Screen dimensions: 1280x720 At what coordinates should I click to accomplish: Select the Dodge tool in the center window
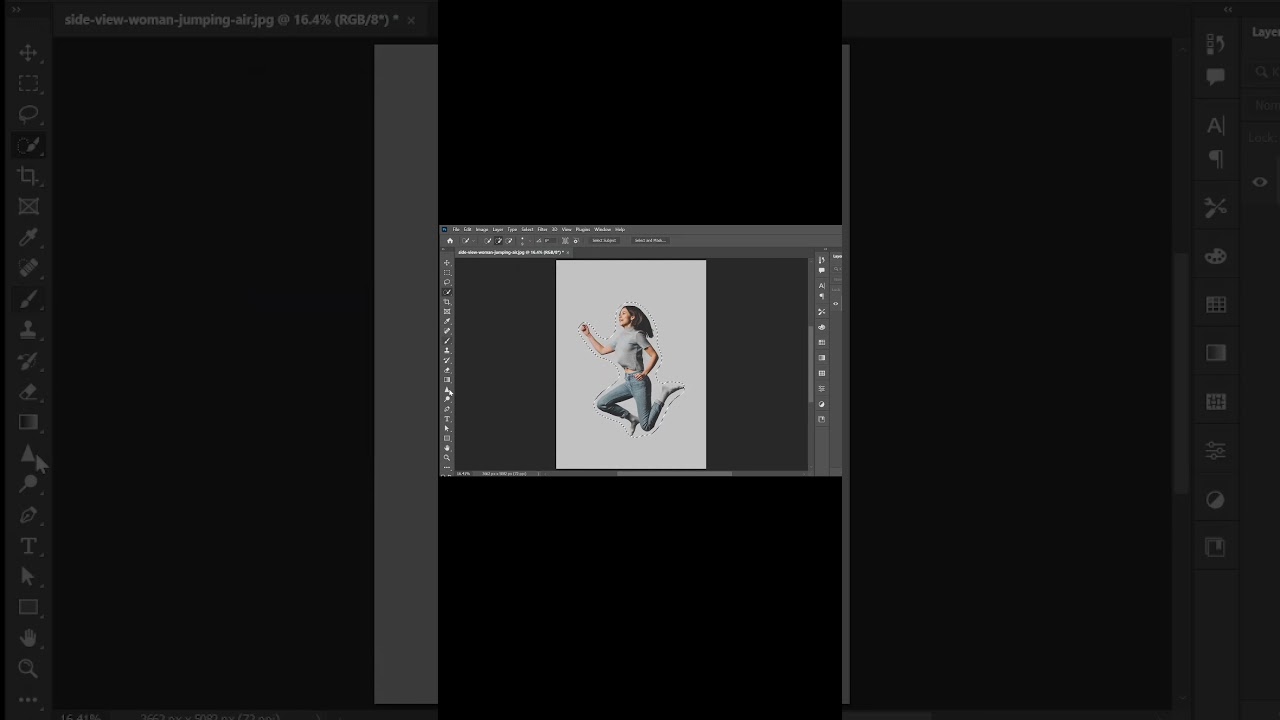pos(447,399)
